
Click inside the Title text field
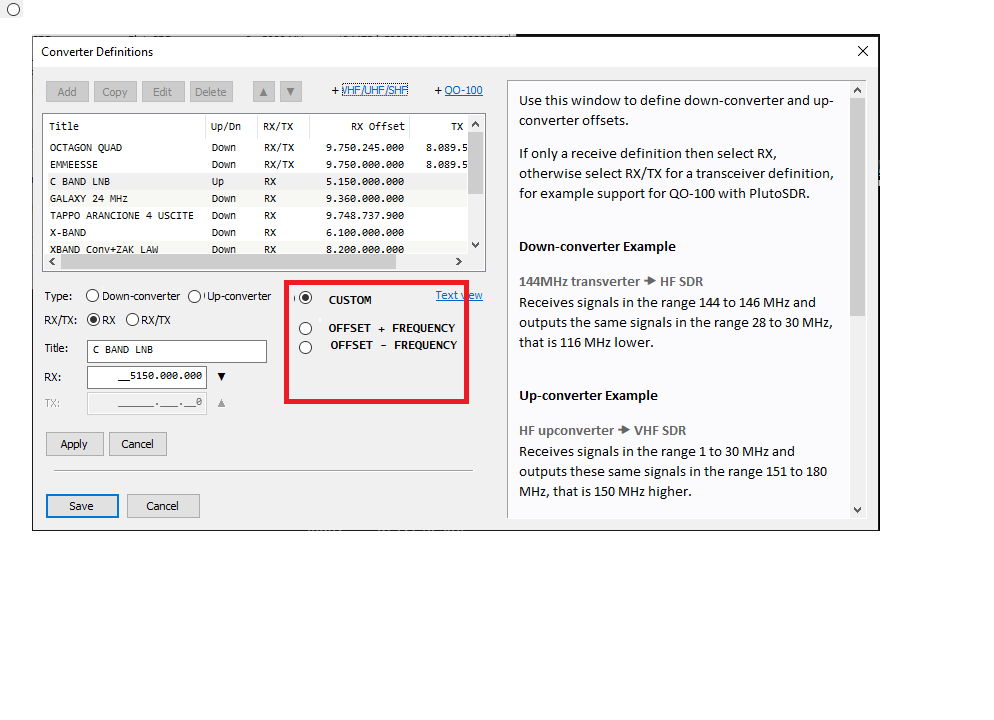coord(177,350)
